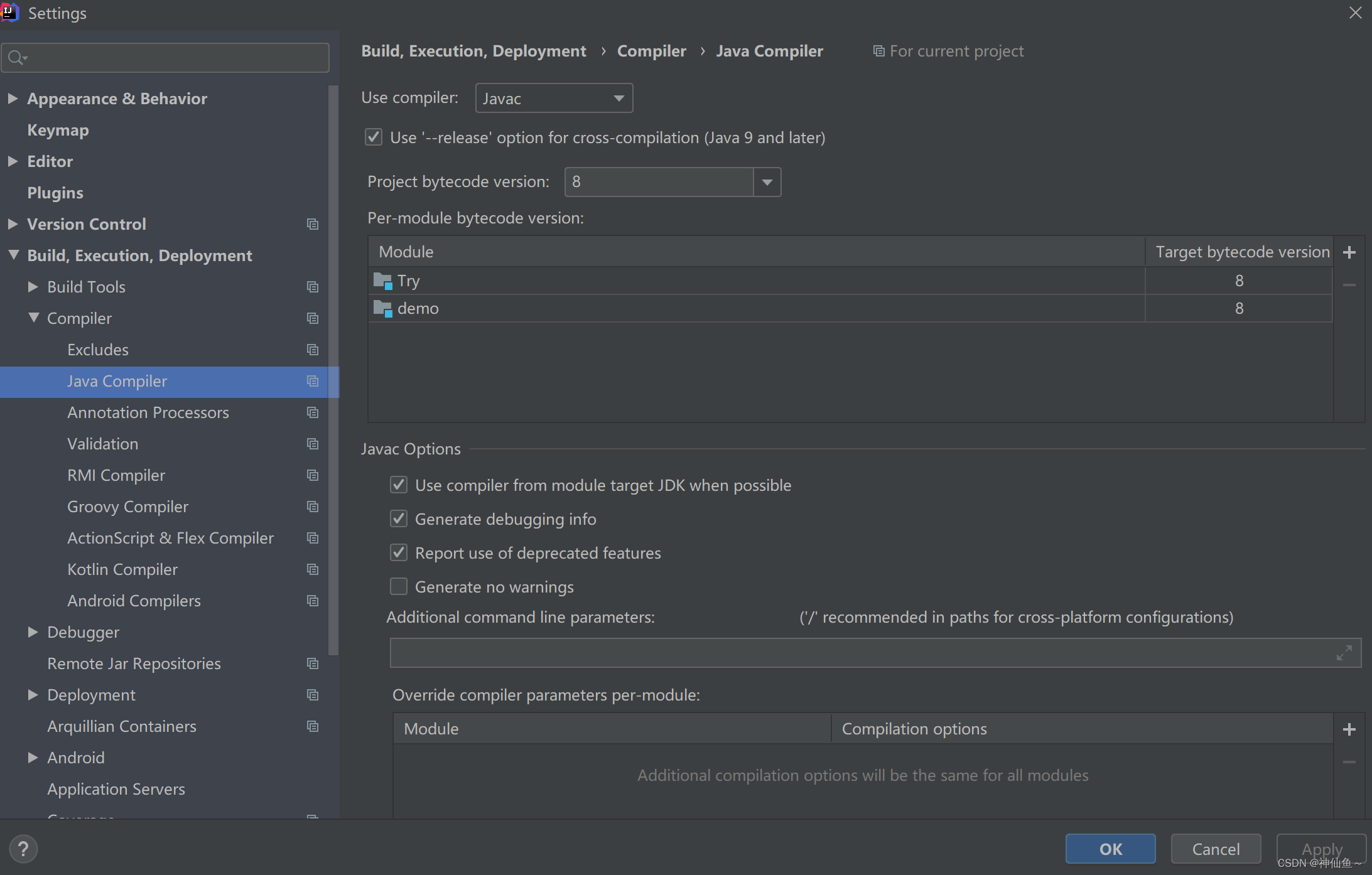Click the search magnifier icon in settings
This screenshot has width=1372, height=875.
pyautogui.click(x=16, y=58)
